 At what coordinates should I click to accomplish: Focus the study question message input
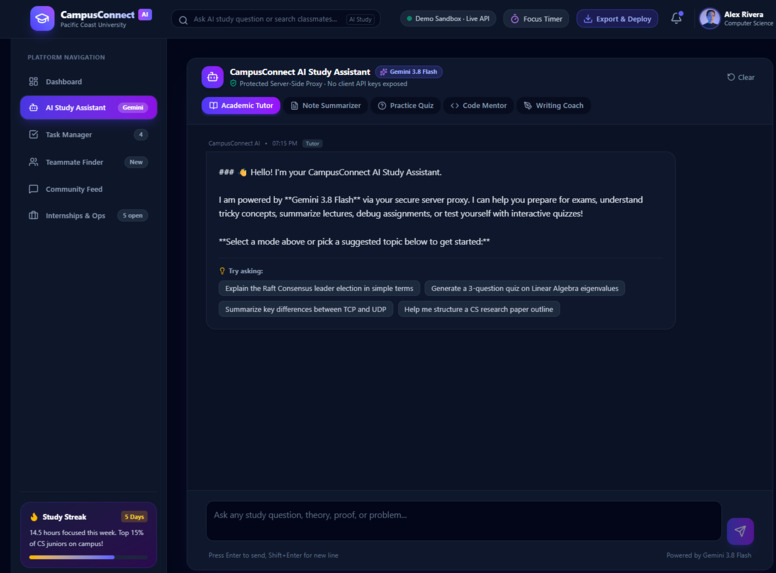(x=464, y=521)
